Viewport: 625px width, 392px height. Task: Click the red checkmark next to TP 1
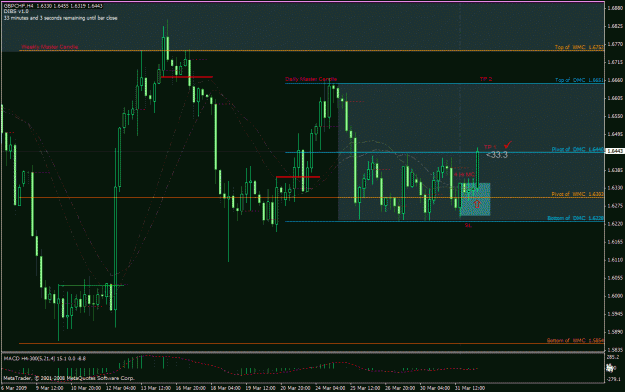tap(507, 145)
